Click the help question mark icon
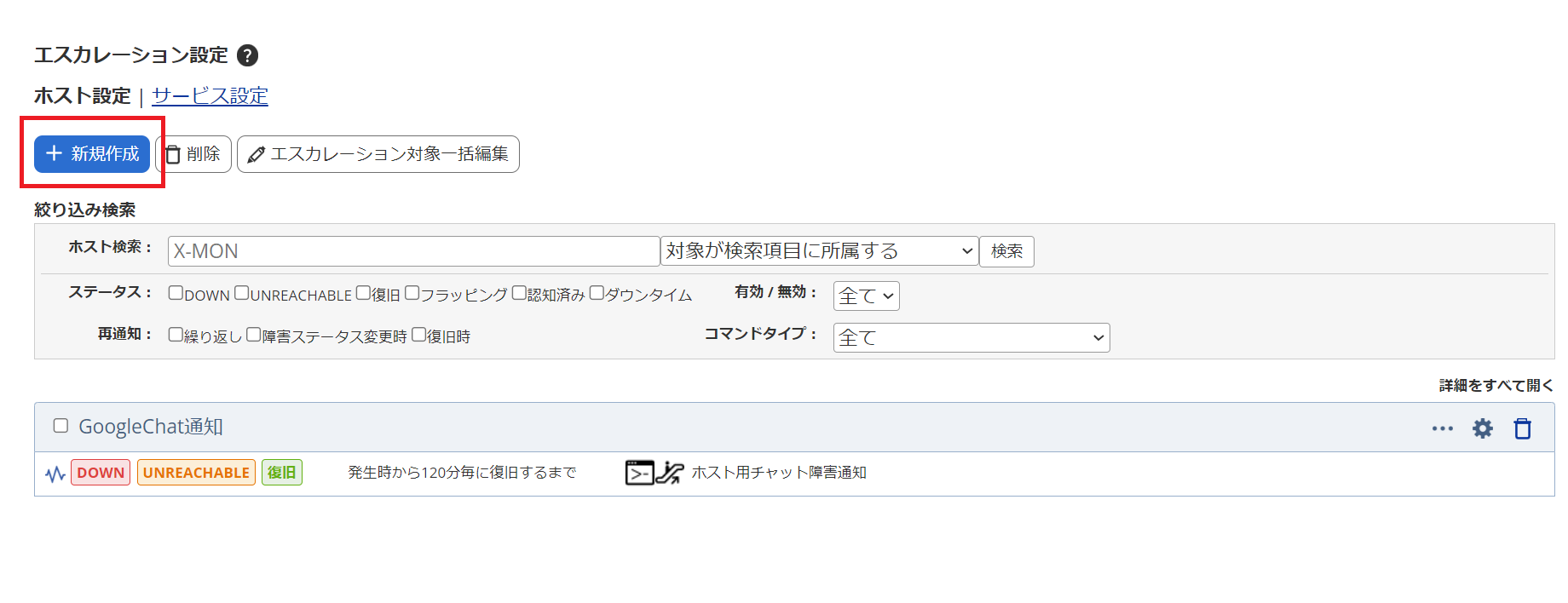 tap(247, 55)
